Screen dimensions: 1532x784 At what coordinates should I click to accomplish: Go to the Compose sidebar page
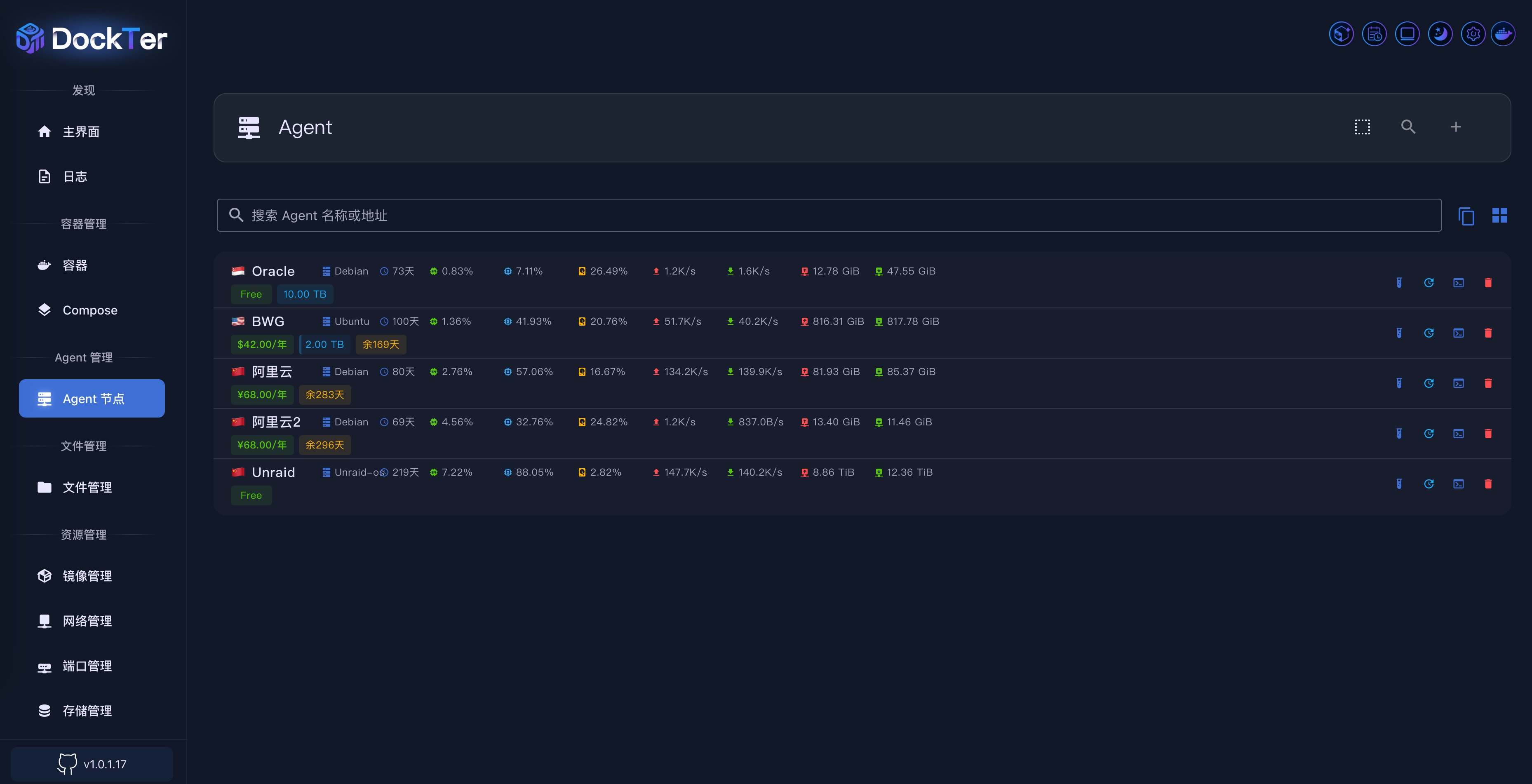[x=90, y=310]
